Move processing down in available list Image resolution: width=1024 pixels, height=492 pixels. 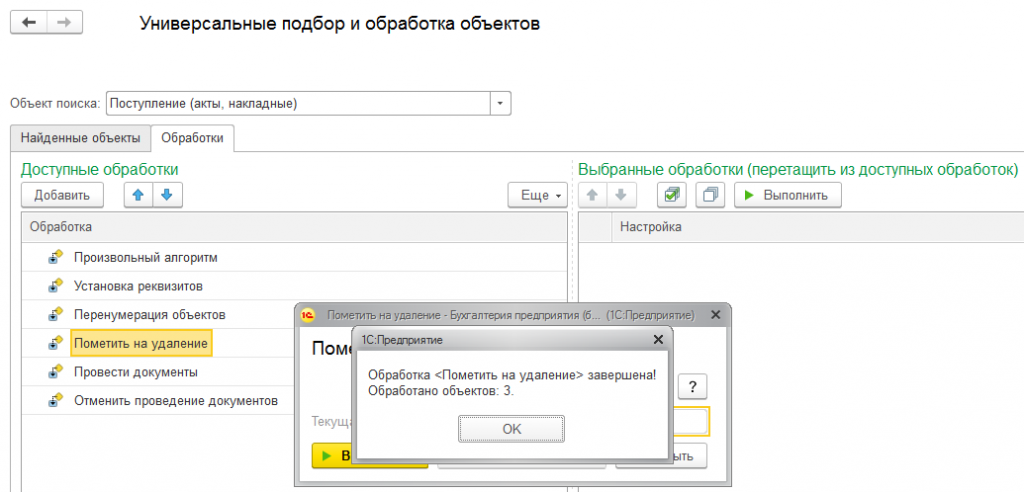pyautogui.click(x=166, y=195)
